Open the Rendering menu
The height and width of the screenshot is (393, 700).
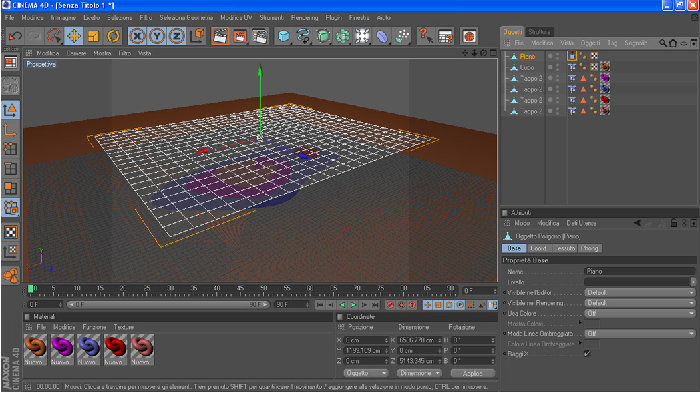[x=304, y=17]
